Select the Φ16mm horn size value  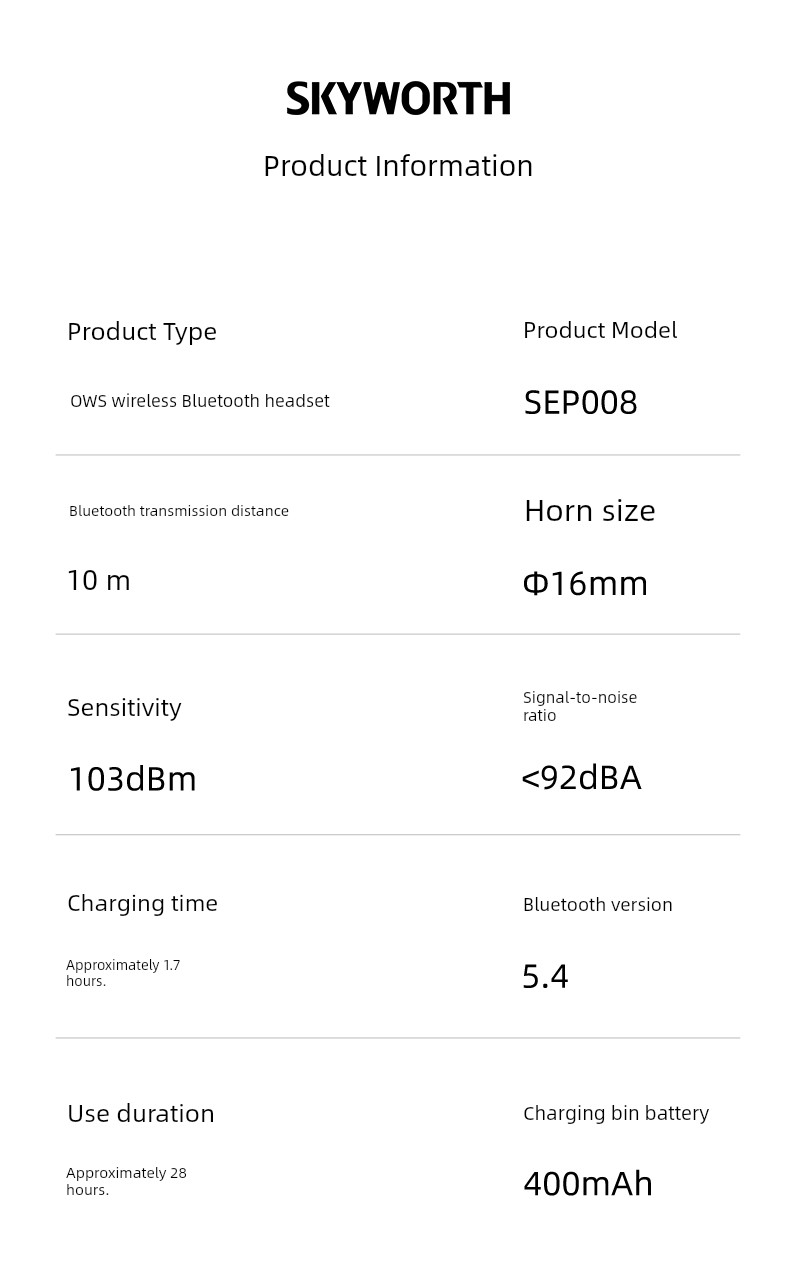point(585,584)
